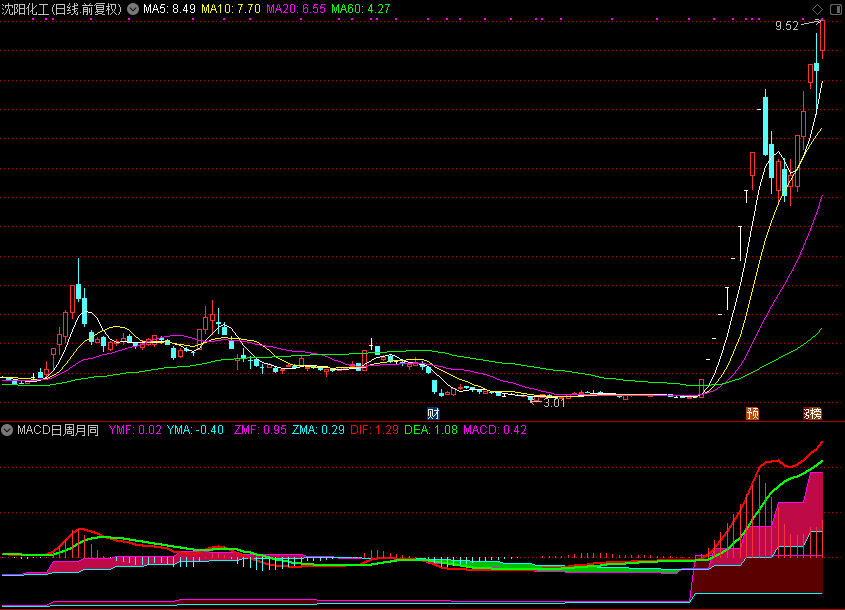Click the MA5 moving average label
845x610 pixels.
tap(169, 9)
